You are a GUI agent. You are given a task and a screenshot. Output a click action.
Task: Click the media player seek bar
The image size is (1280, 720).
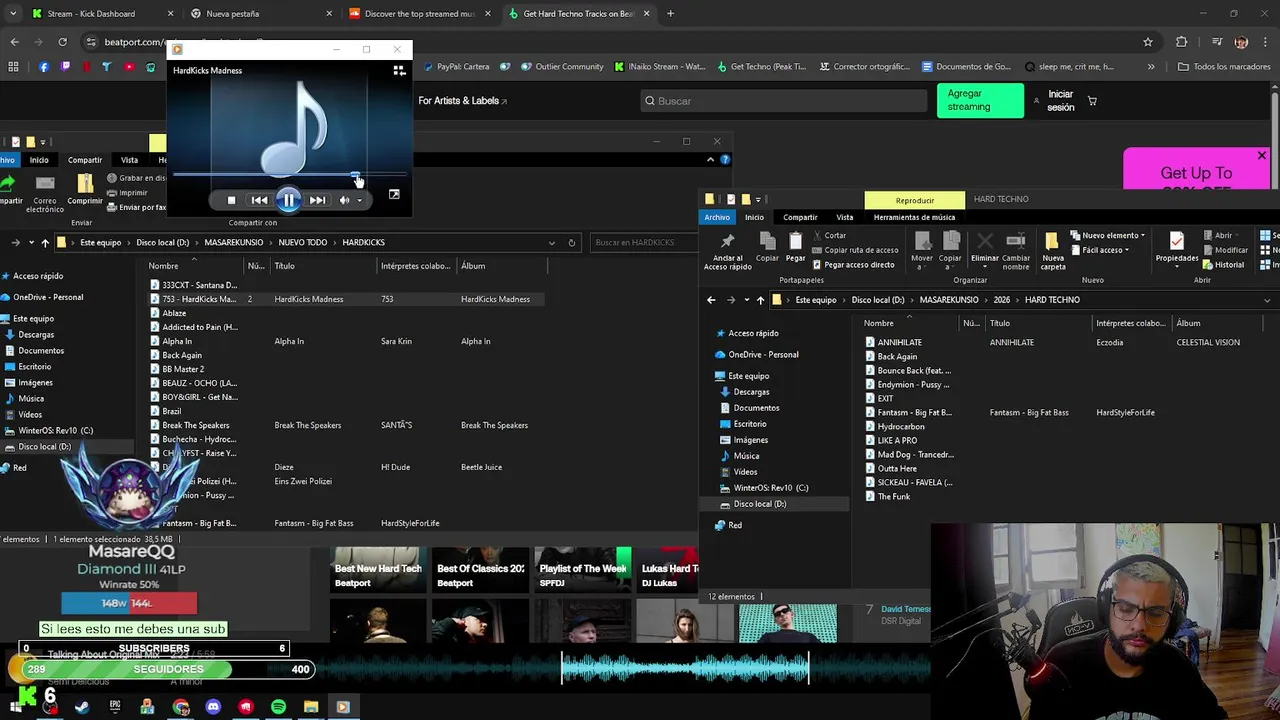(290, 176)
